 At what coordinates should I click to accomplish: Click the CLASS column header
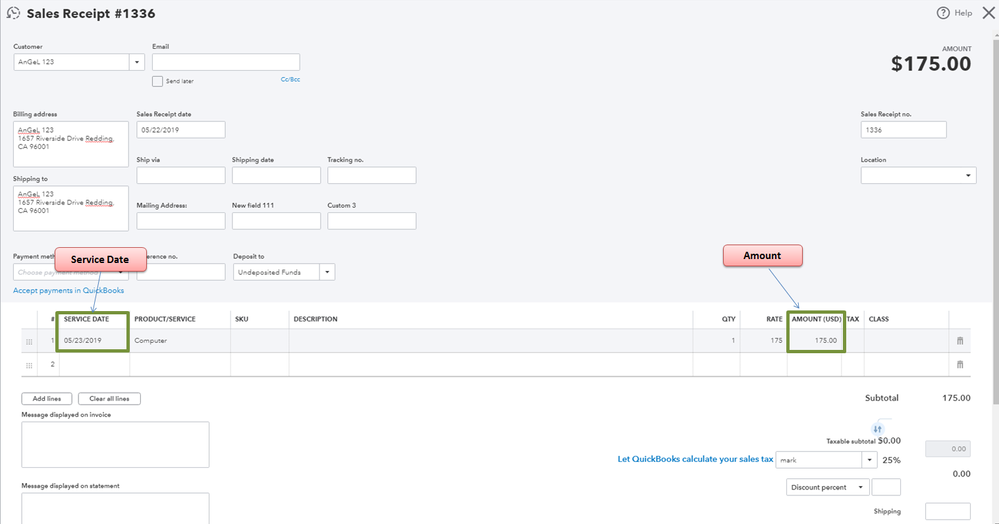click(879, 319)
